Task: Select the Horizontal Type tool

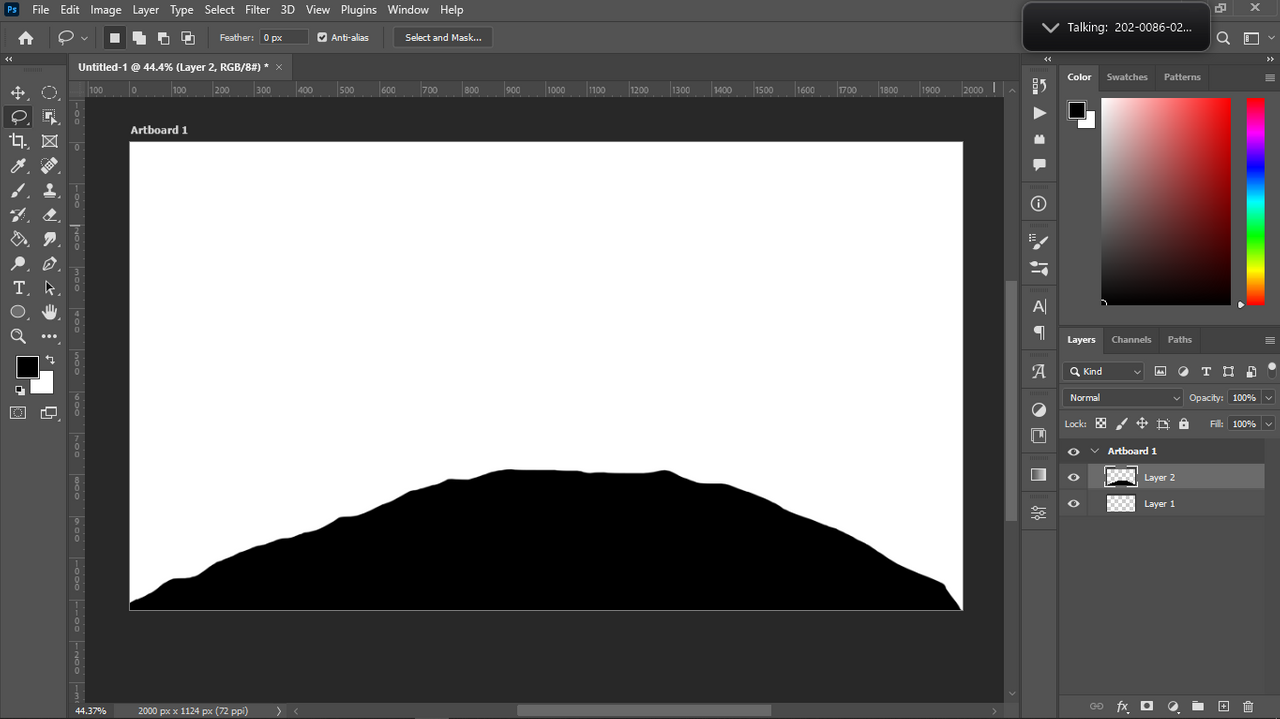Action: [18, 288]
